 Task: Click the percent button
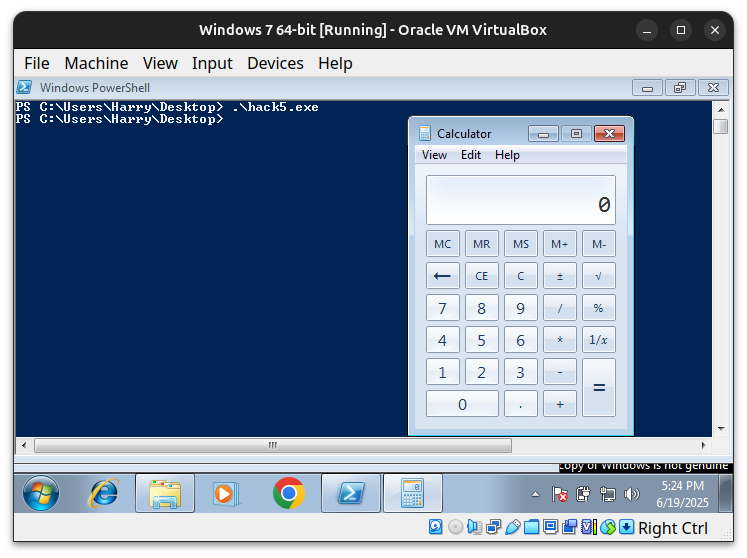click(x=599, y=308)
